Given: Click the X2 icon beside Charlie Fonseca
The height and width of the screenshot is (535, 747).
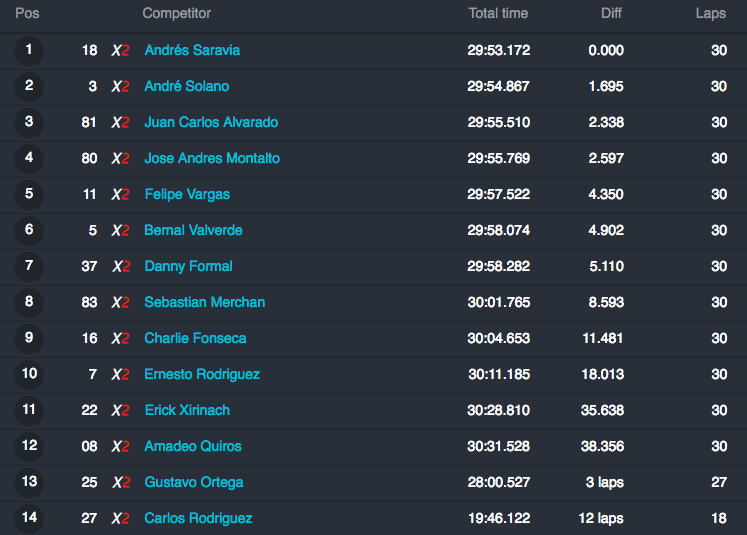Looking at the screenshot, I should 121,338.
